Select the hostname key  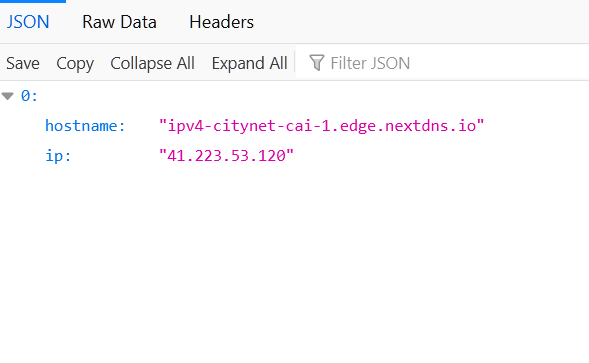pyautogui.click(x=85, y=126)
